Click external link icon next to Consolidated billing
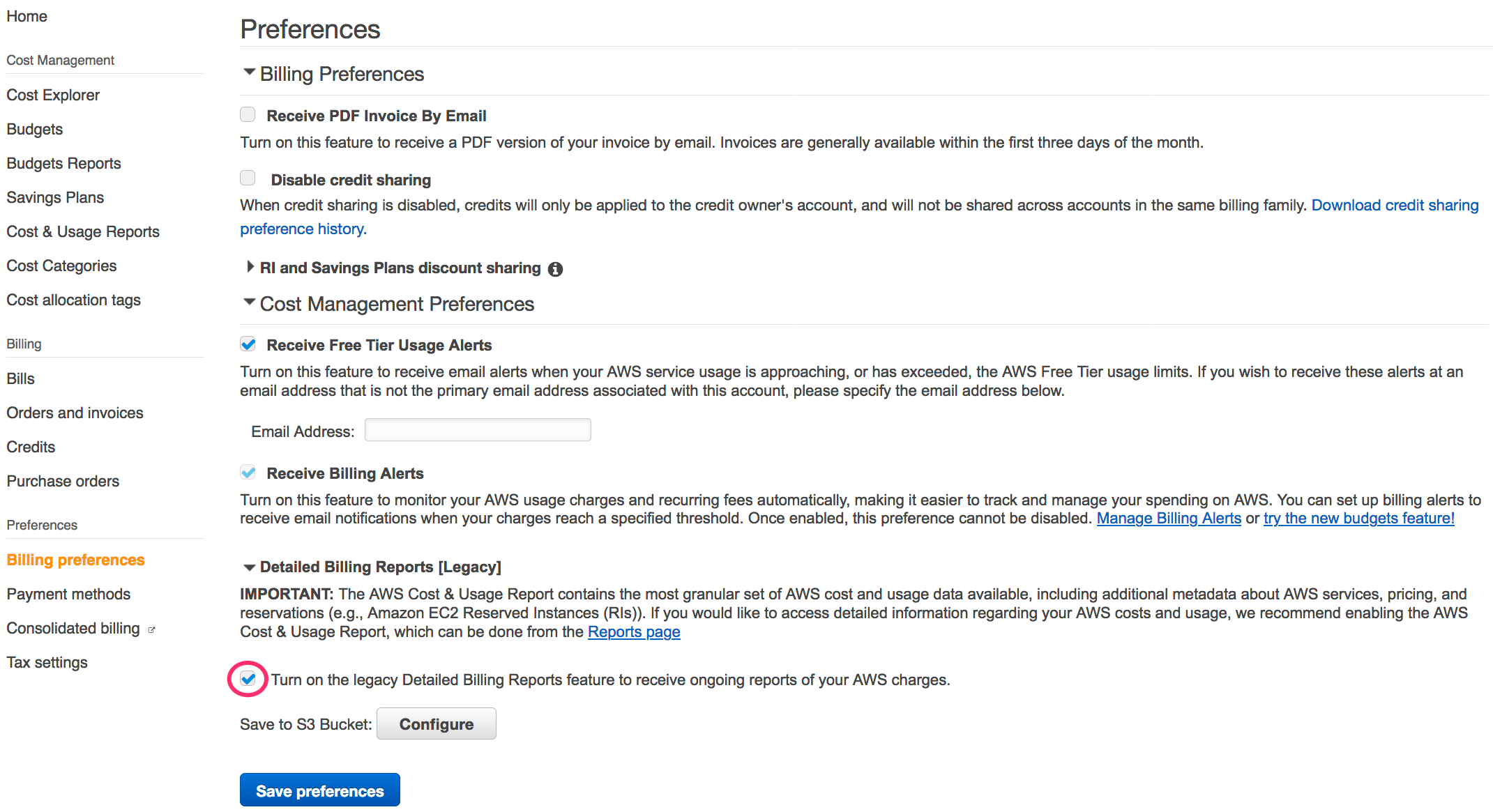Image resolution: width=1493 pixels, height=812 pixels. (152, 629)
